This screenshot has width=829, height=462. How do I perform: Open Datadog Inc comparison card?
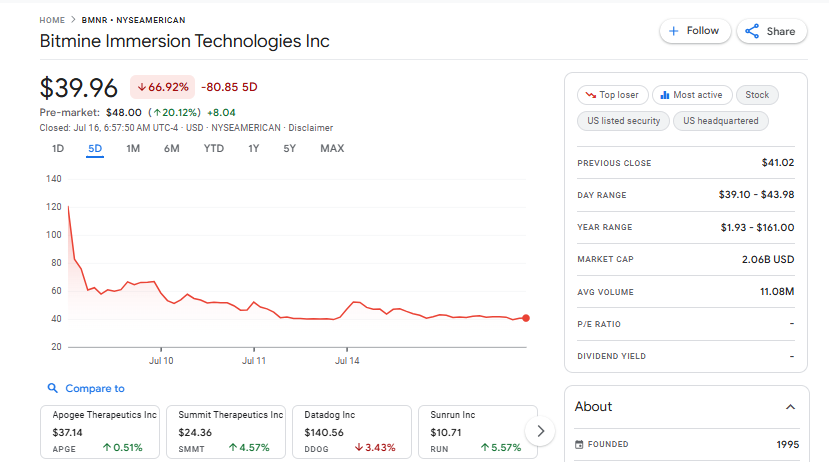pos(352,432)
